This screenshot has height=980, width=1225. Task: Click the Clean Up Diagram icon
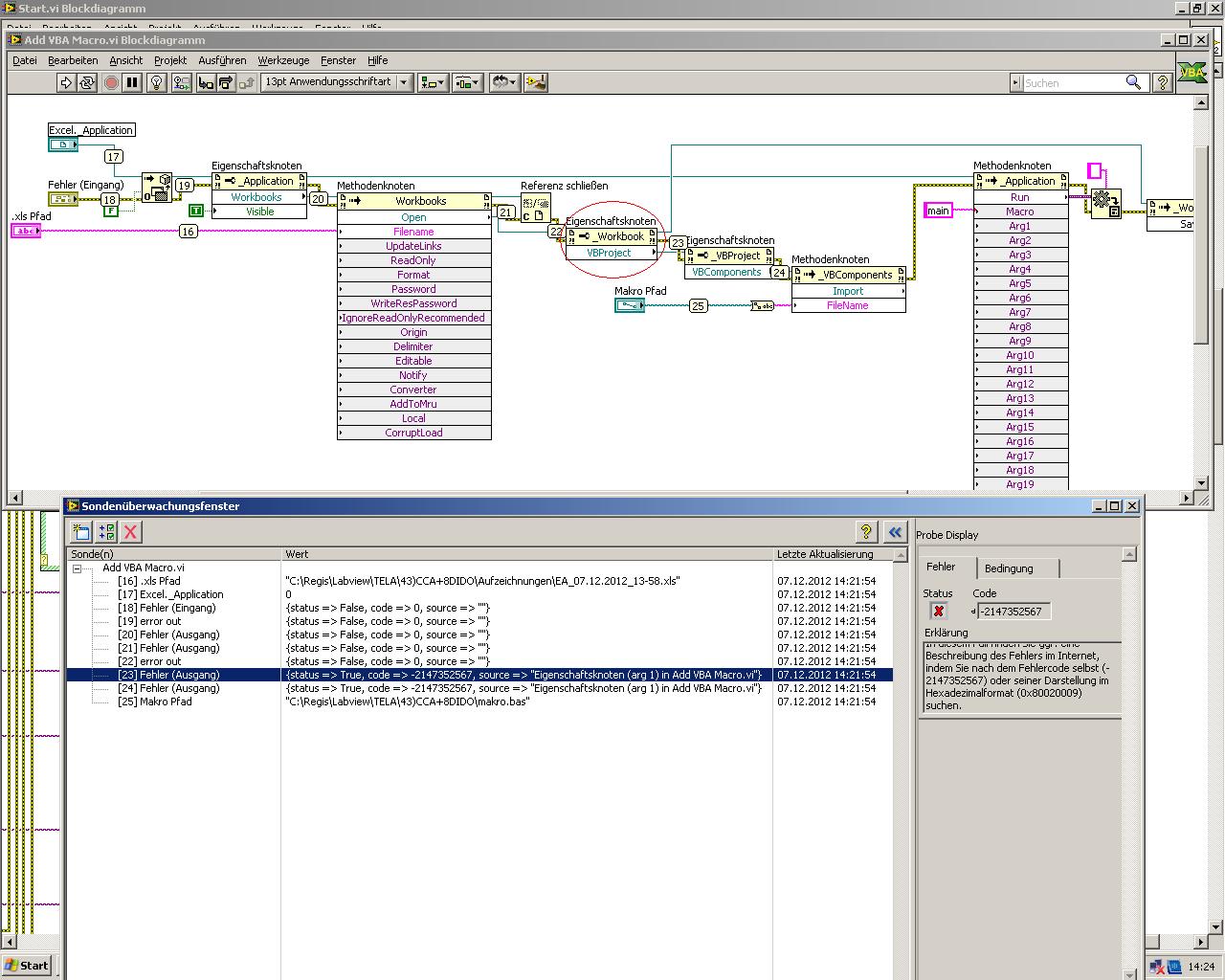(x=535, y=83)
